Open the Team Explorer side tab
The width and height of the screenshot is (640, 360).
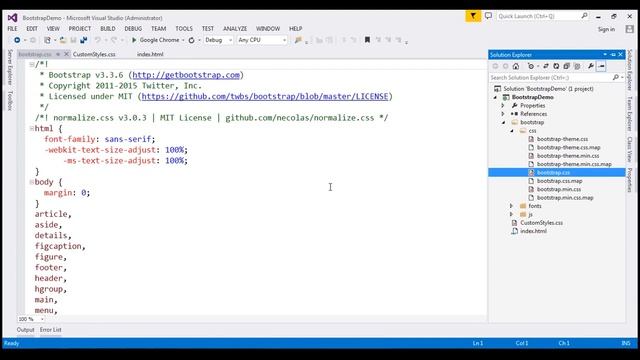(x=630, y=114)
